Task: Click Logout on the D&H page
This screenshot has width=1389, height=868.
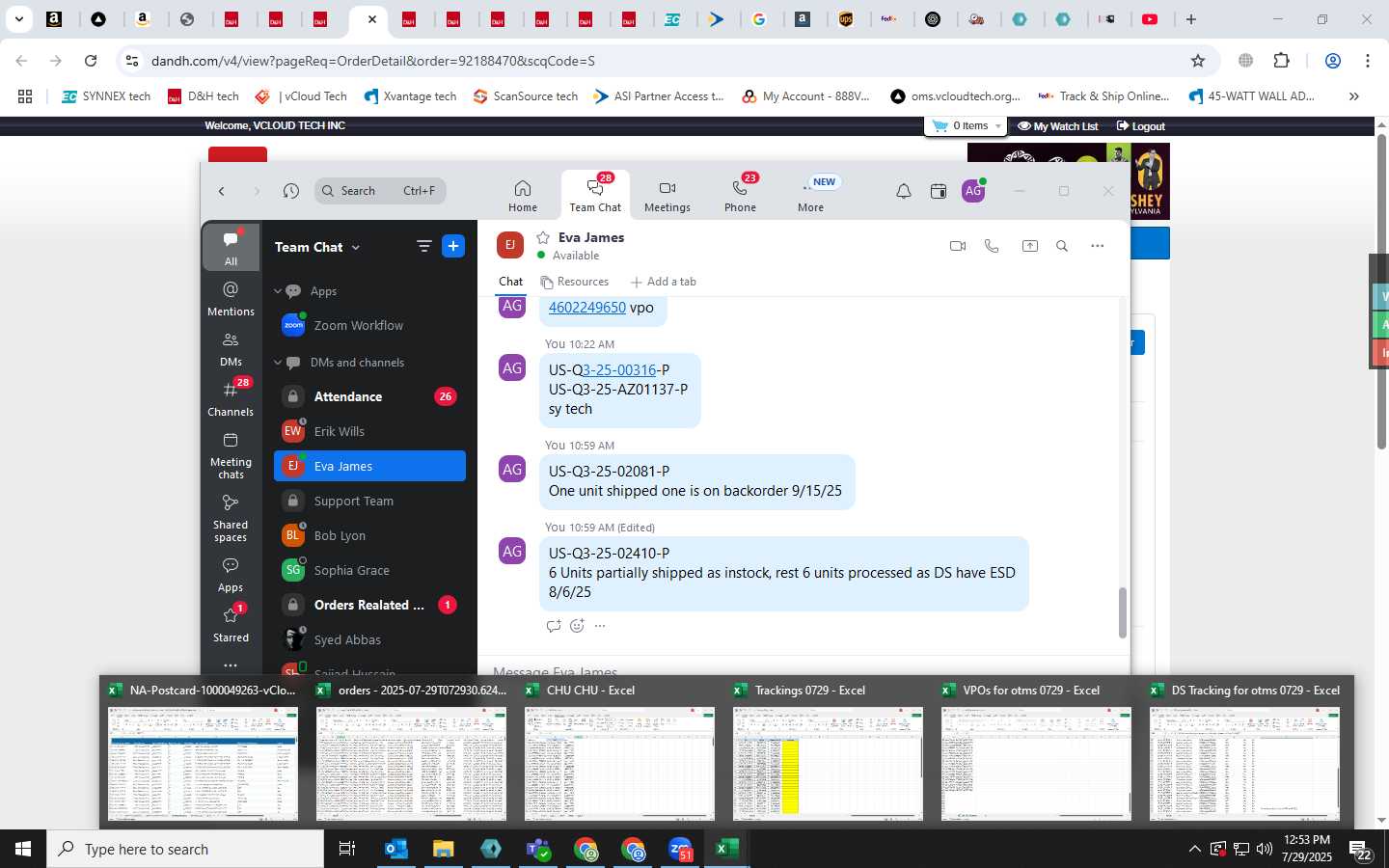Action: point(1140,126)
